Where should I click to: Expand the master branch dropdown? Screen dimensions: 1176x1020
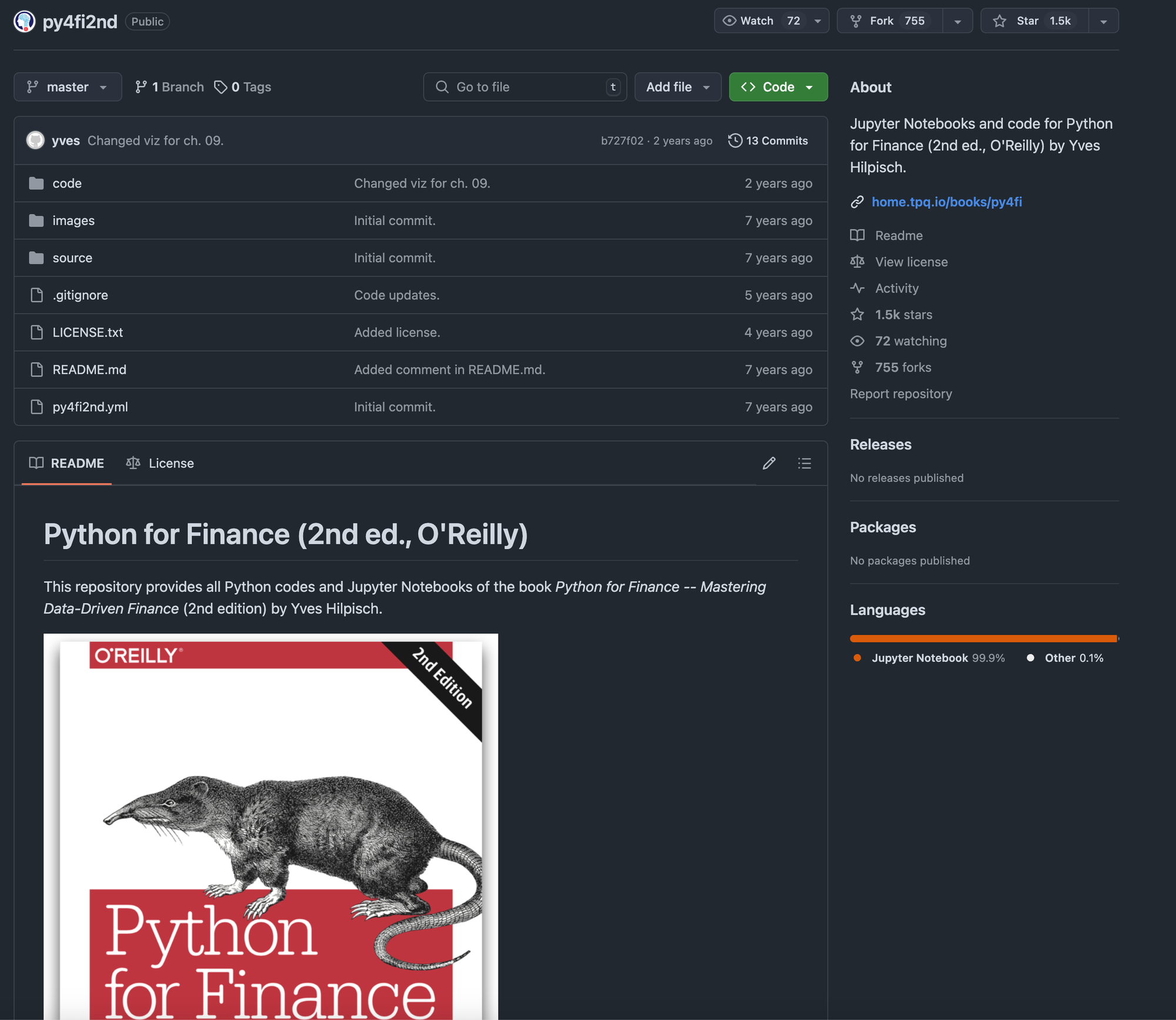[68, 87]
